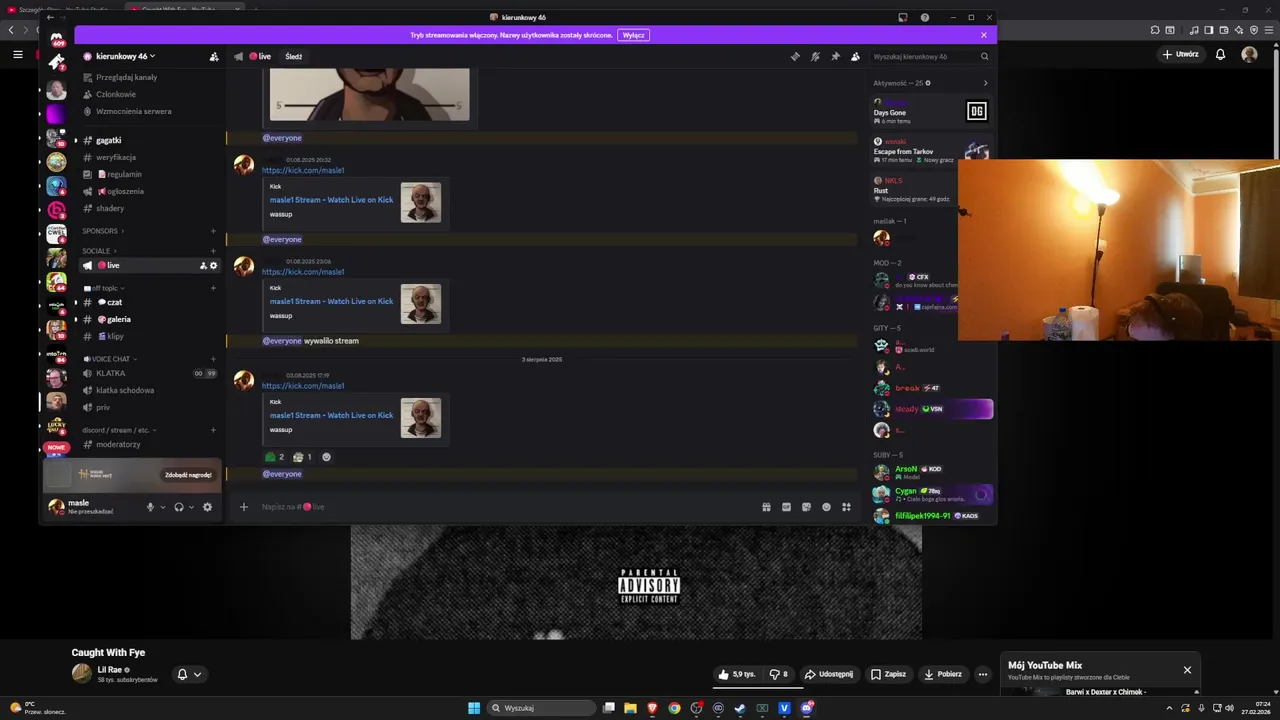The width and height of the screenshot is (1280, 720).
Task: Collapse the VOICE CHAT category
Action: pos(110,359)
